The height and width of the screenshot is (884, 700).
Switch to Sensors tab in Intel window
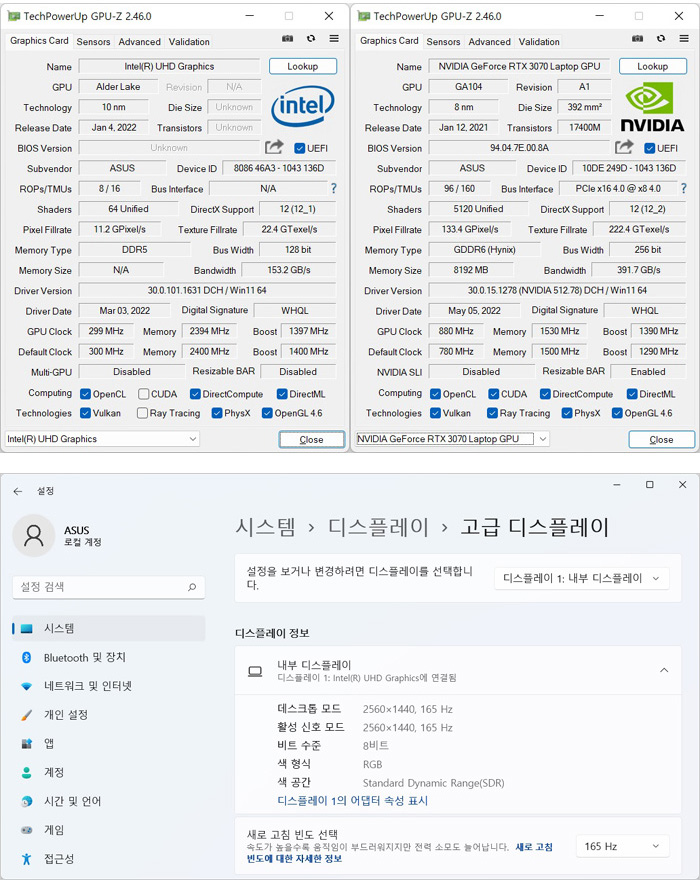coord(94,42)
